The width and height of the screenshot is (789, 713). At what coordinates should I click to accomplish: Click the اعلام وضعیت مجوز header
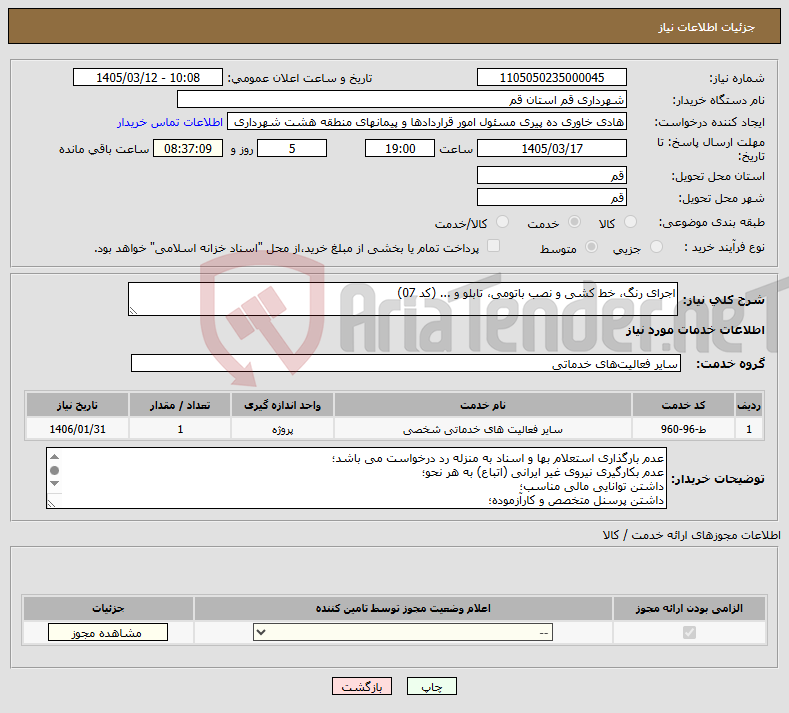[403, 608]
